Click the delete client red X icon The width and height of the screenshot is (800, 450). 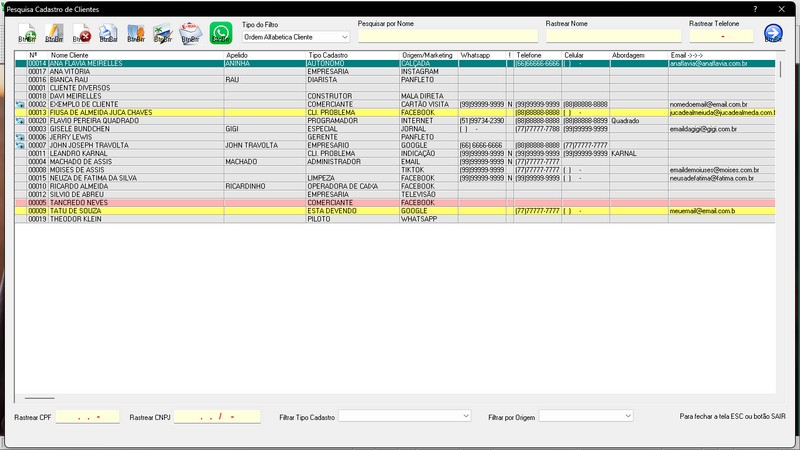click(x=82, y=33)
